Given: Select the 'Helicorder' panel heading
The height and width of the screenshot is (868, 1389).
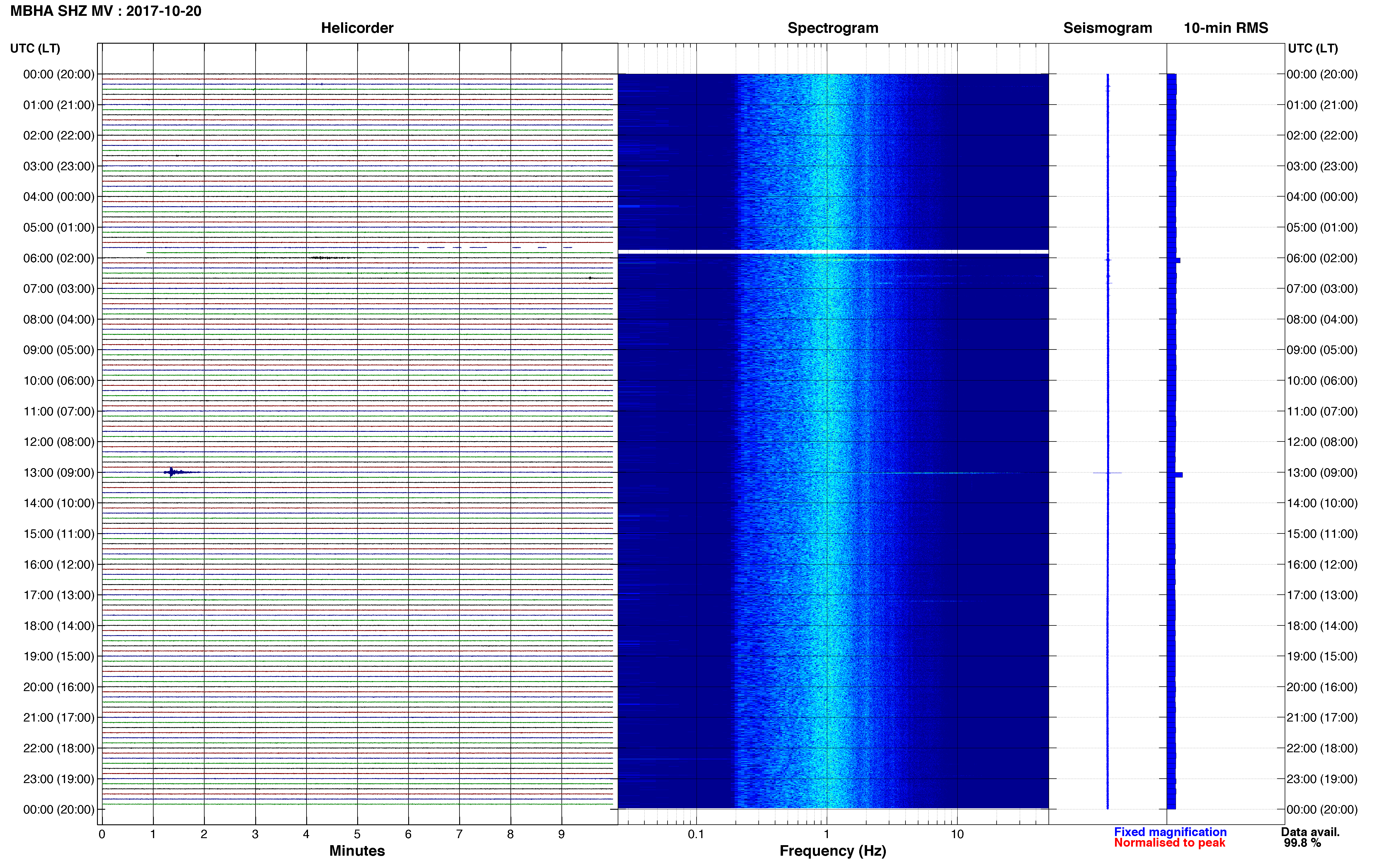Looking at the screenshot, I should tap(357, 28).
